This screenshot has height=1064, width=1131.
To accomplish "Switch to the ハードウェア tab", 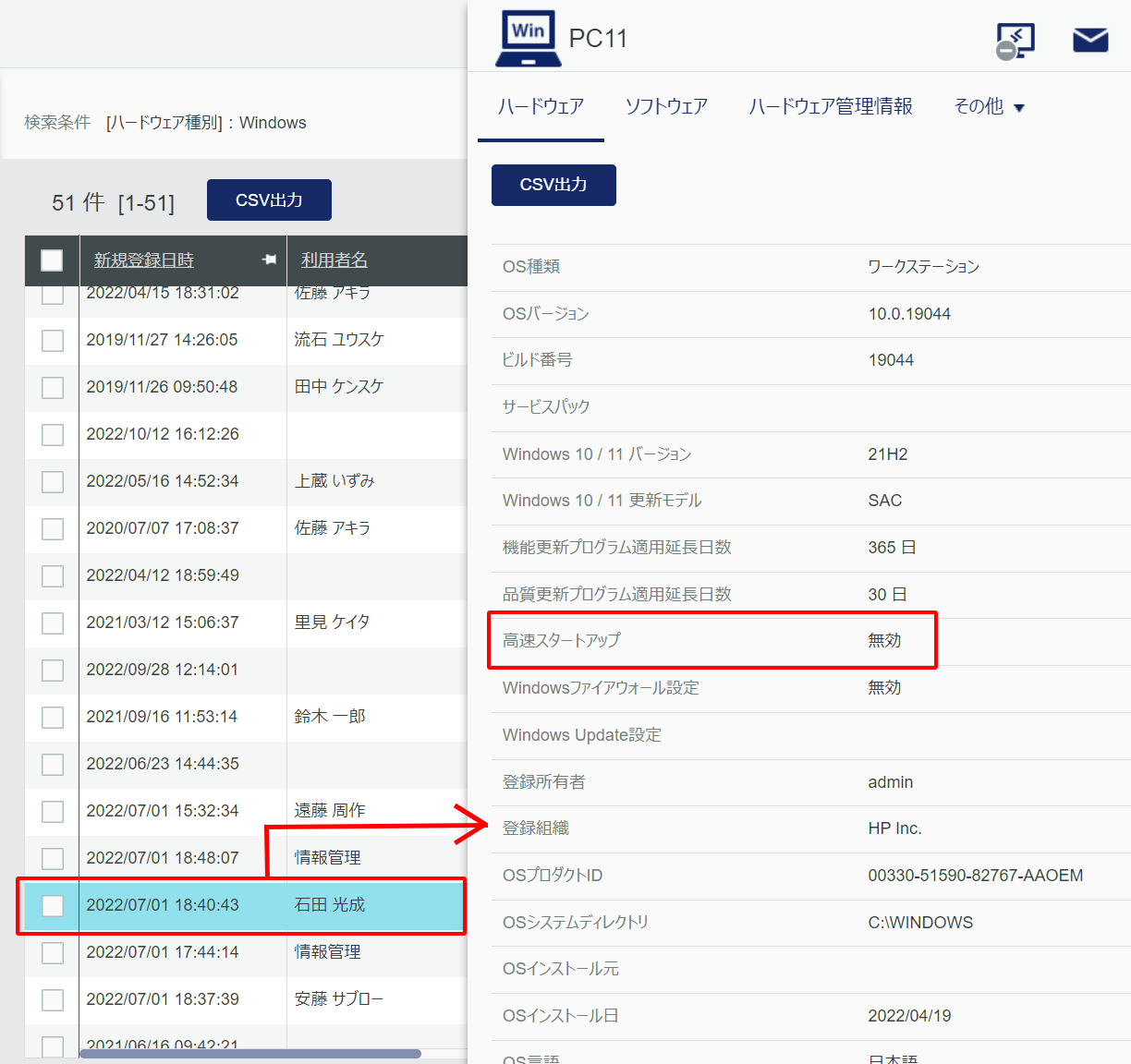I will click(541, 107).
